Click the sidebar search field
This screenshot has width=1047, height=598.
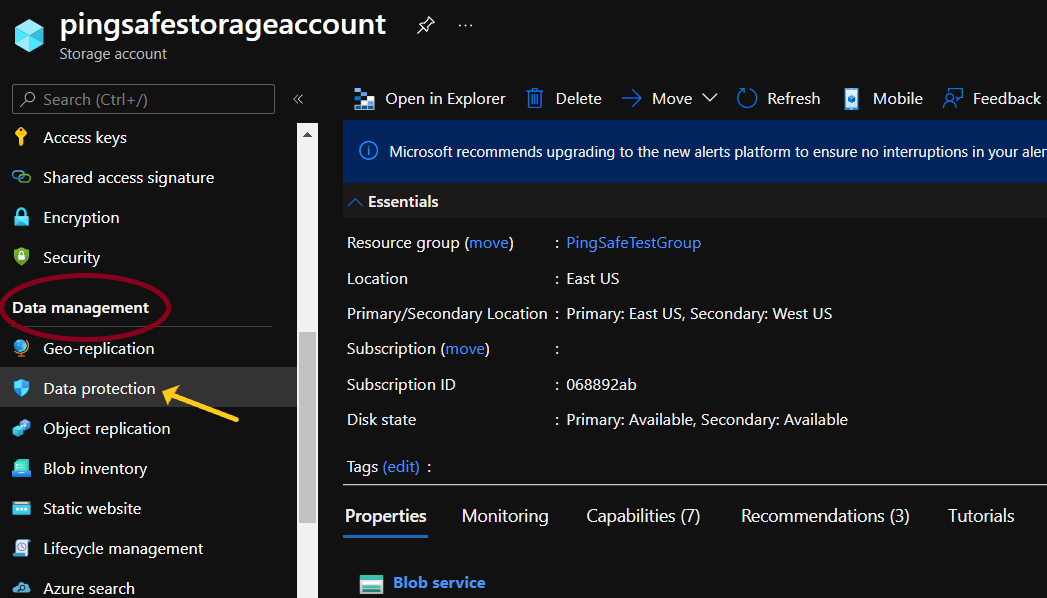[143, 99]
